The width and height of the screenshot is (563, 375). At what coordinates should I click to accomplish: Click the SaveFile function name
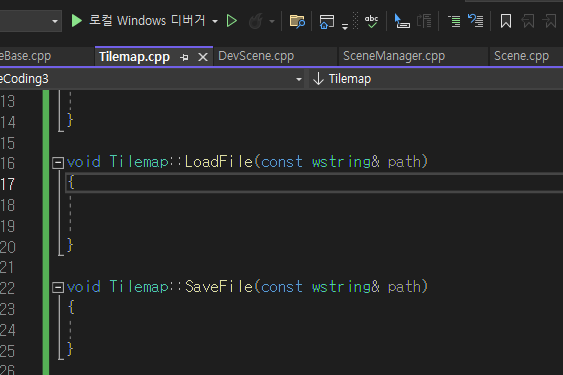click(x=219, y=287)
